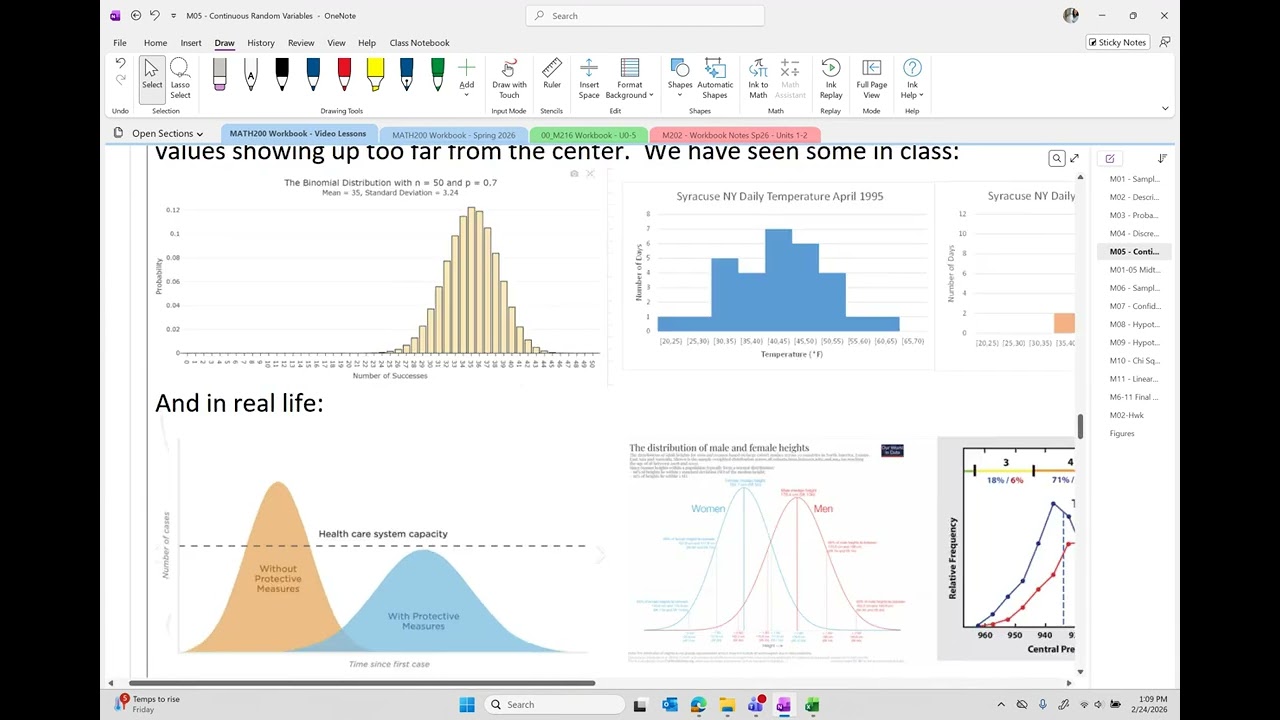Switch to the Home ribbon tab
Image resolution: width=1280 pixels, height=720 pixels.
click(x=155, y=43)
